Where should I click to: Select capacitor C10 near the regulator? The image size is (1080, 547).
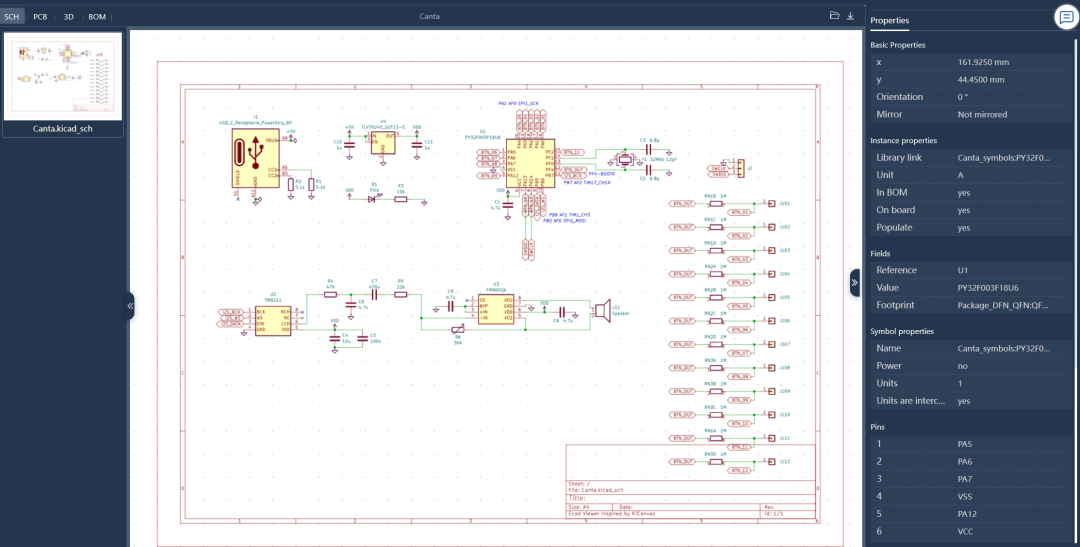349,145
